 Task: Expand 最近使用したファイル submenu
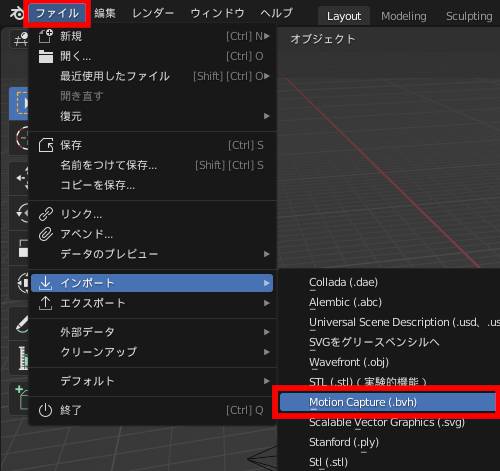[x=152, y=76]
